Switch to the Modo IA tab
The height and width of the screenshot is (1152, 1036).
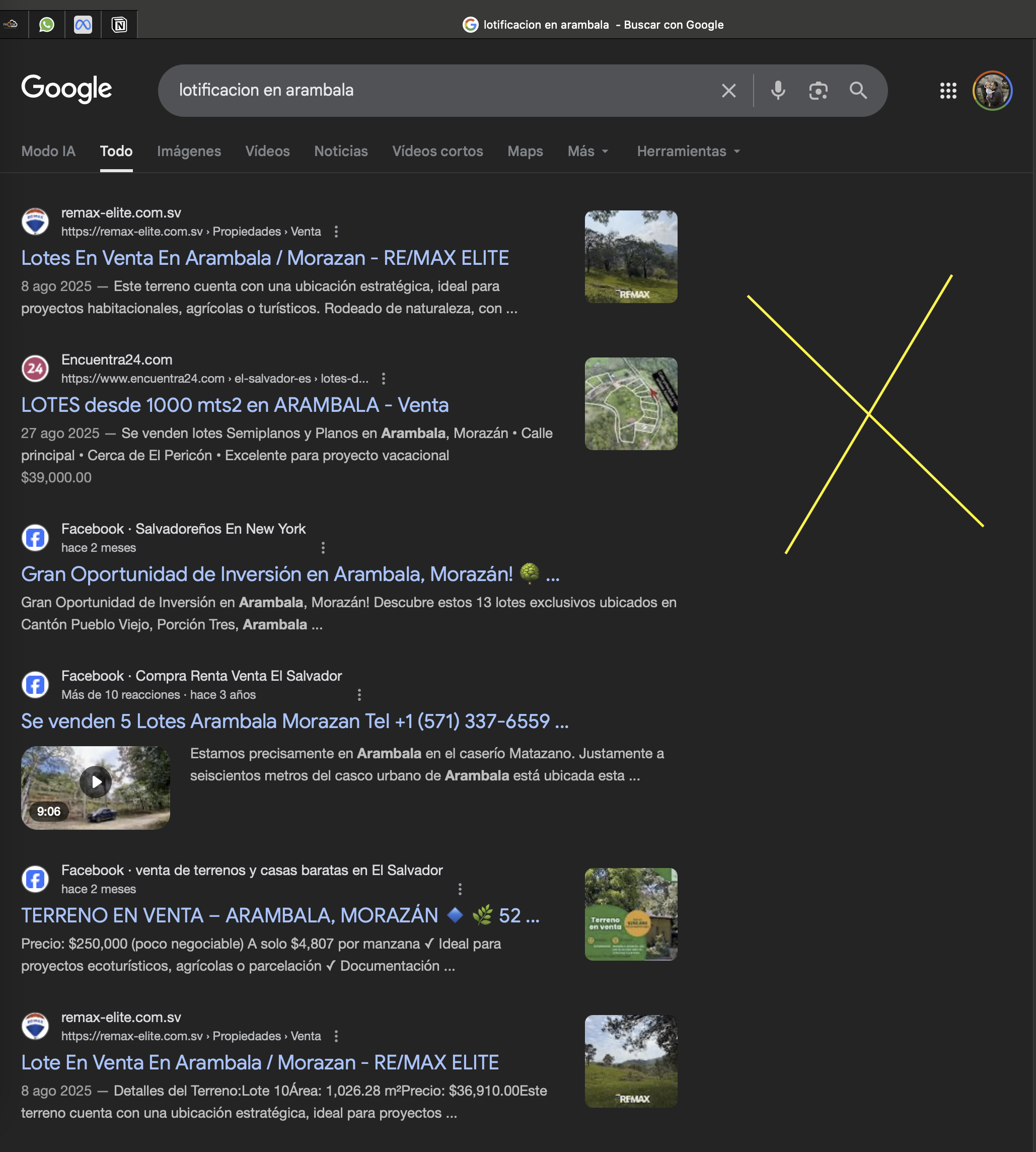click(48, 152)
